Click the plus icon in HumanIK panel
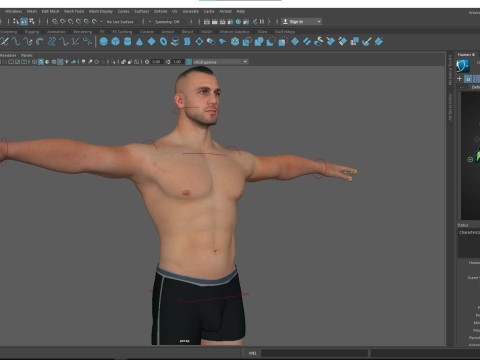Screen dimensions: 480x360 click(x=459, y=79)
